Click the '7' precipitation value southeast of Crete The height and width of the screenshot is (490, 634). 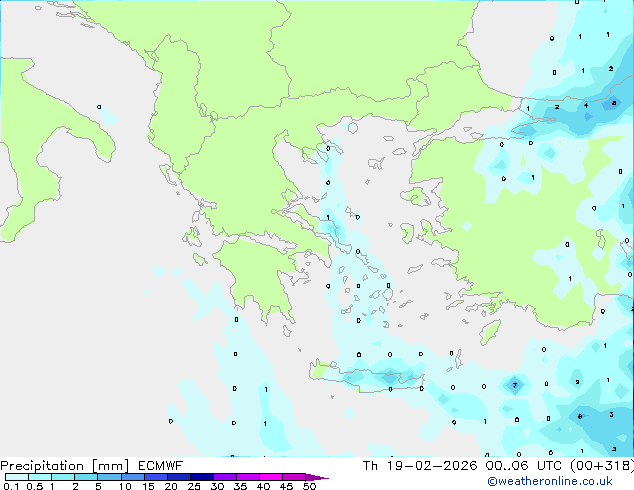pyautogui.click(x=515, y=385)
